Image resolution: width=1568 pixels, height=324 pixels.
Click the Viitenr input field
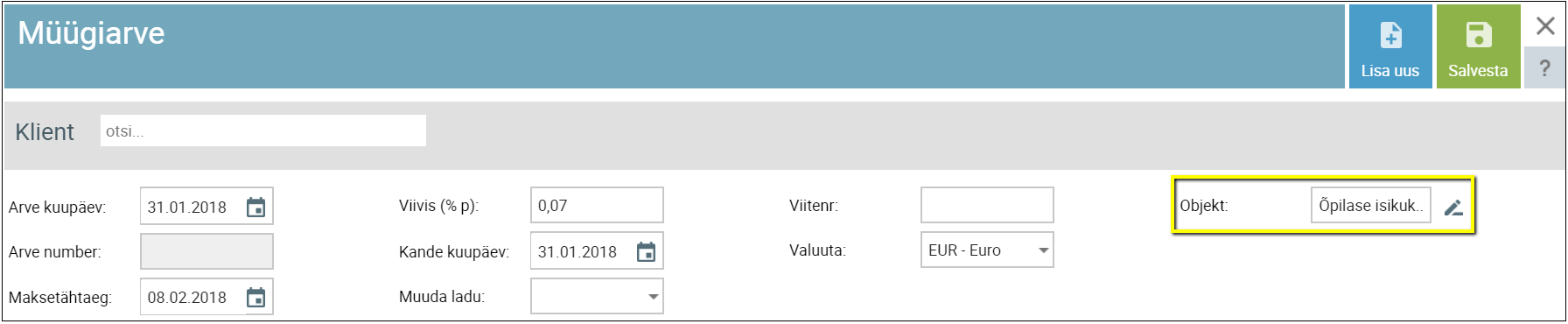(987, 205)
